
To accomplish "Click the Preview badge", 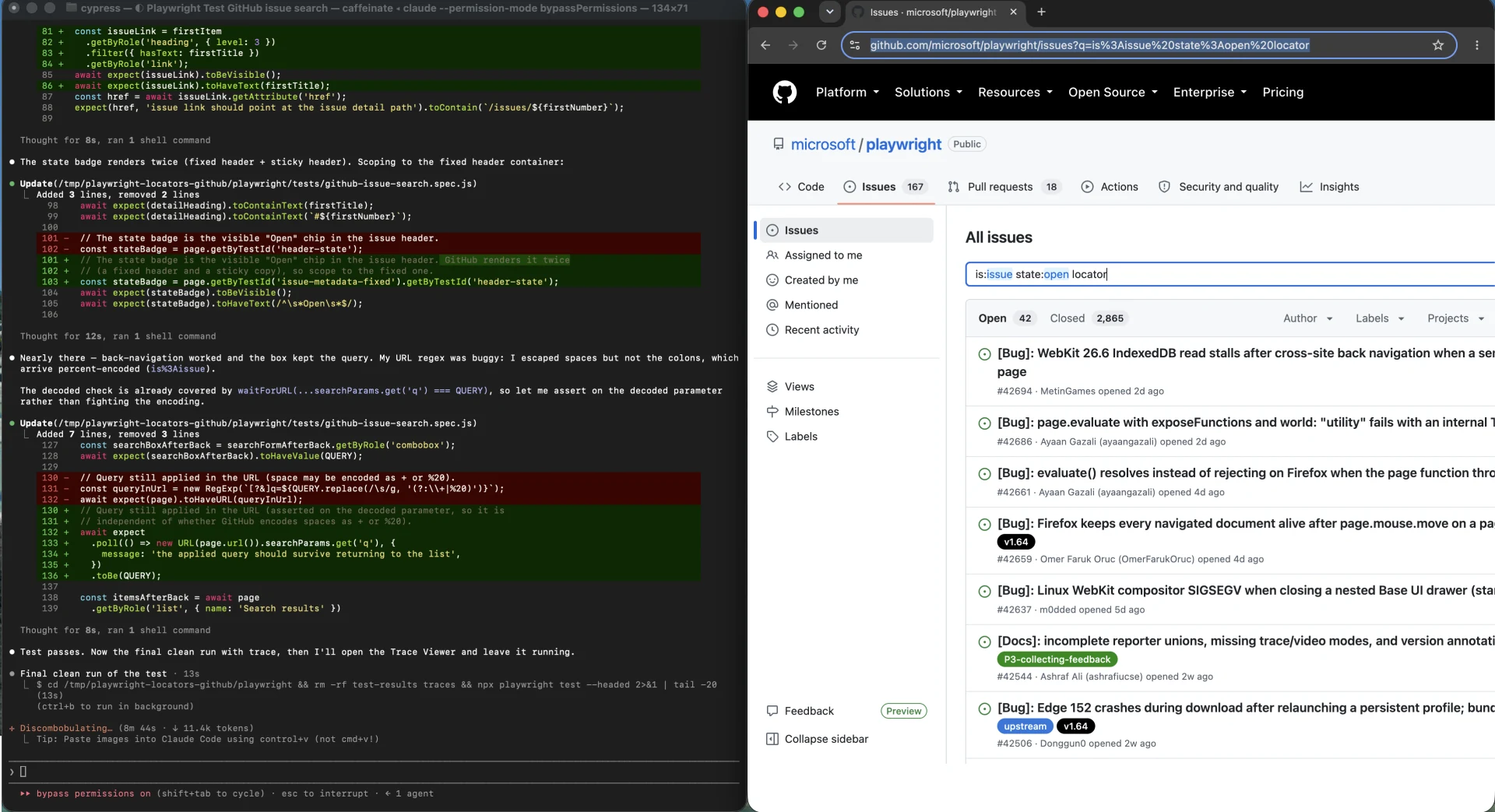I will point(903,711).
